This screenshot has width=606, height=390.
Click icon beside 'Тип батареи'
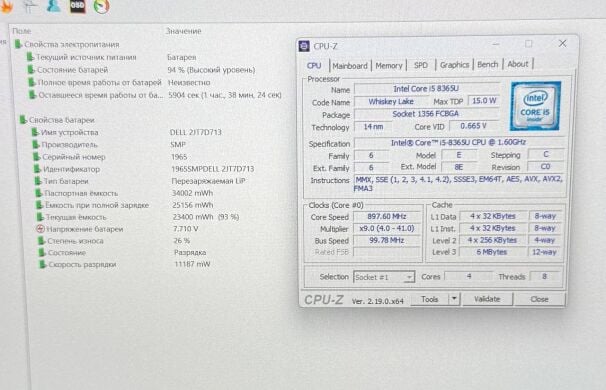point(38,181)
